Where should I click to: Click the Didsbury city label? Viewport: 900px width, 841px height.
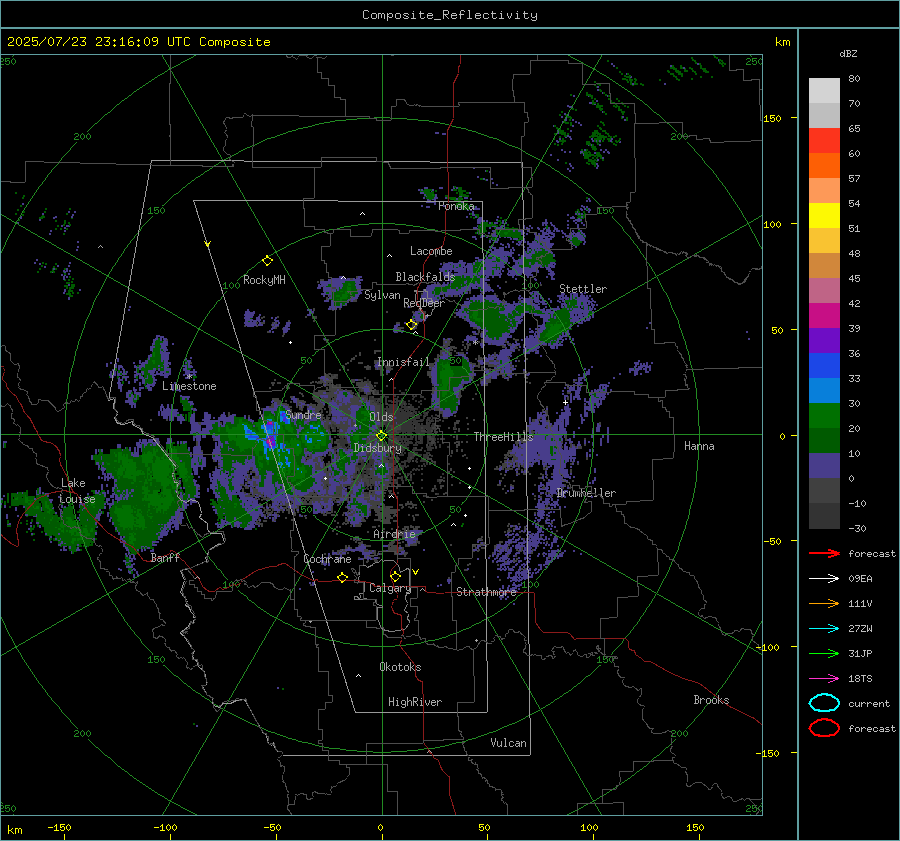pyautogui.click(x=377, y=448)
